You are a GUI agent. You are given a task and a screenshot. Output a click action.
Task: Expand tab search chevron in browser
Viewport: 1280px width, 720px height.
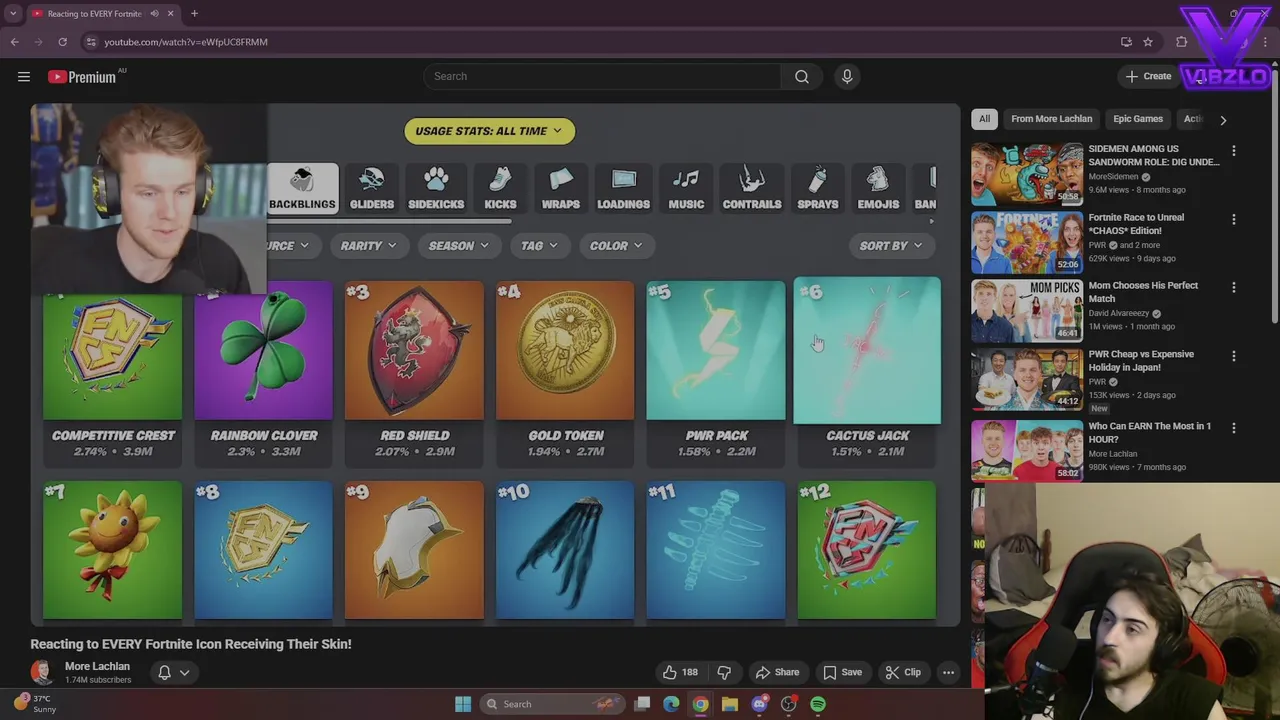click(x=13, y=14)
